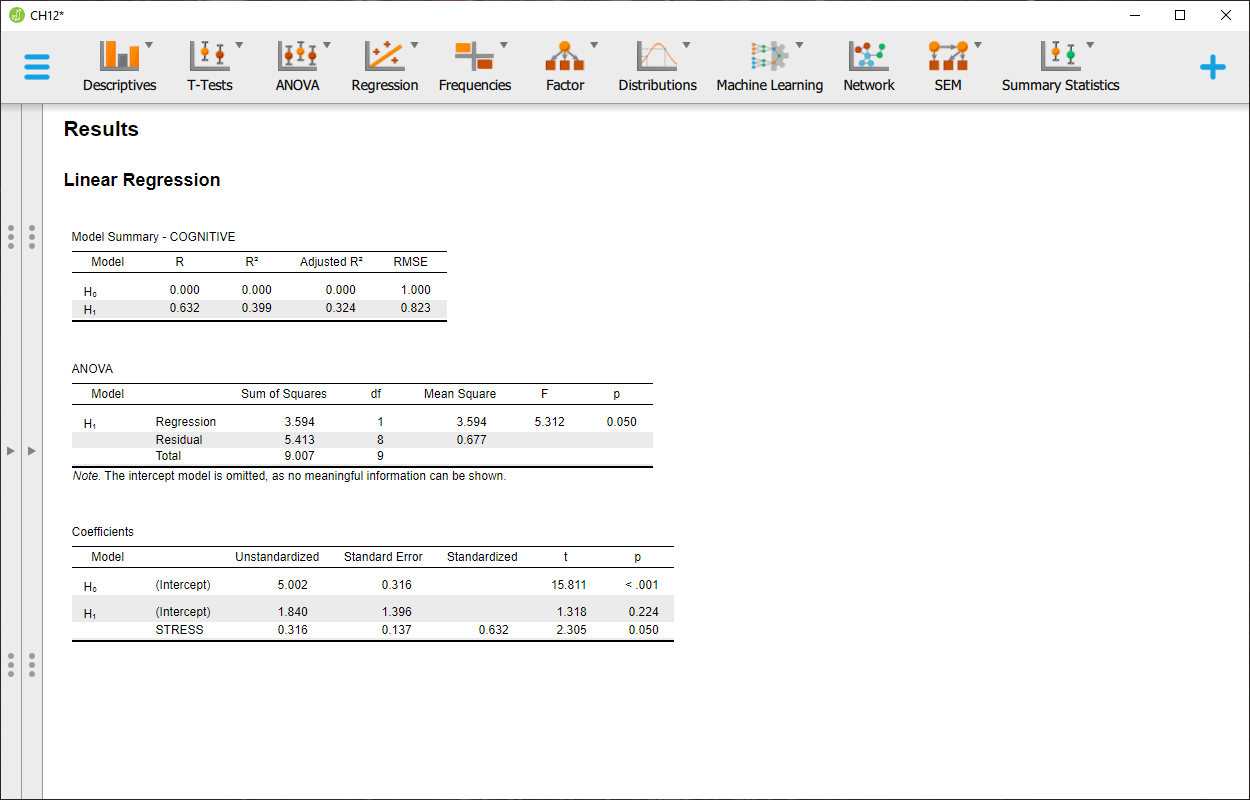Click the Linear Regression results heading
The height and width of the screenshot is (800, 1250).
click(141, 180)
